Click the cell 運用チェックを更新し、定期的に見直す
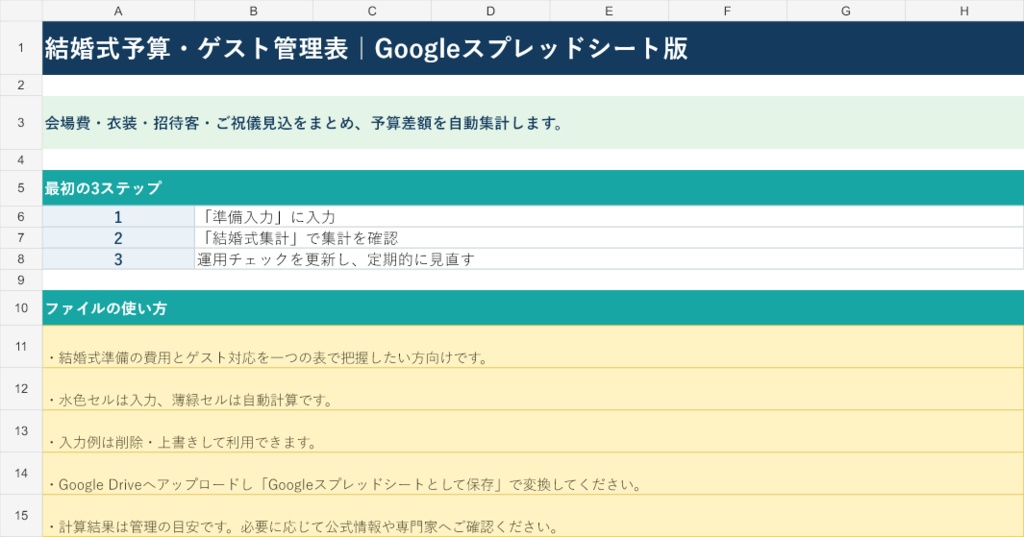 [609, 259]
